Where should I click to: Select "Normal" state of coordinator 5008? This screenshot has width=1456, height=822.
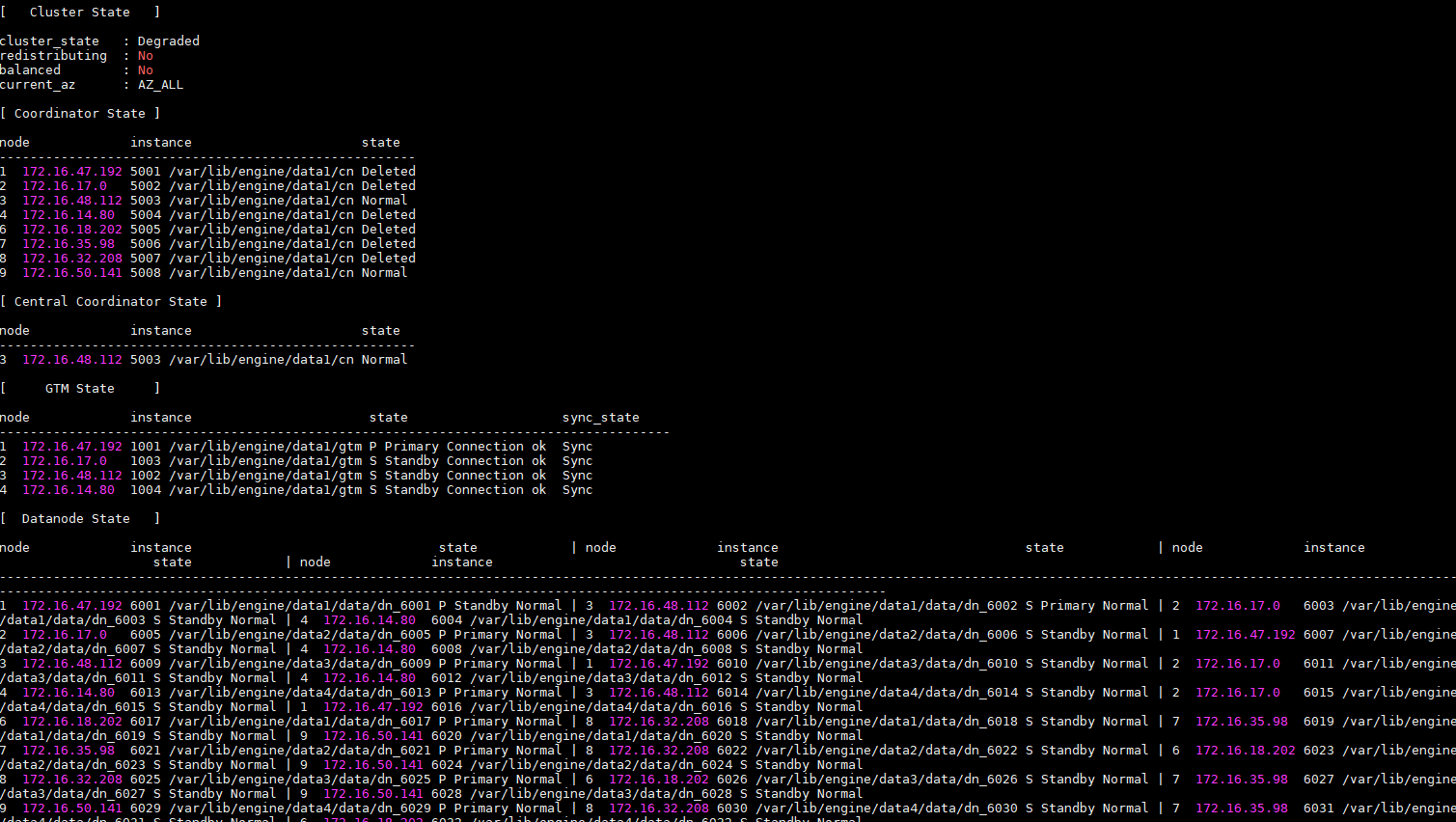click(x=385, y=273)
